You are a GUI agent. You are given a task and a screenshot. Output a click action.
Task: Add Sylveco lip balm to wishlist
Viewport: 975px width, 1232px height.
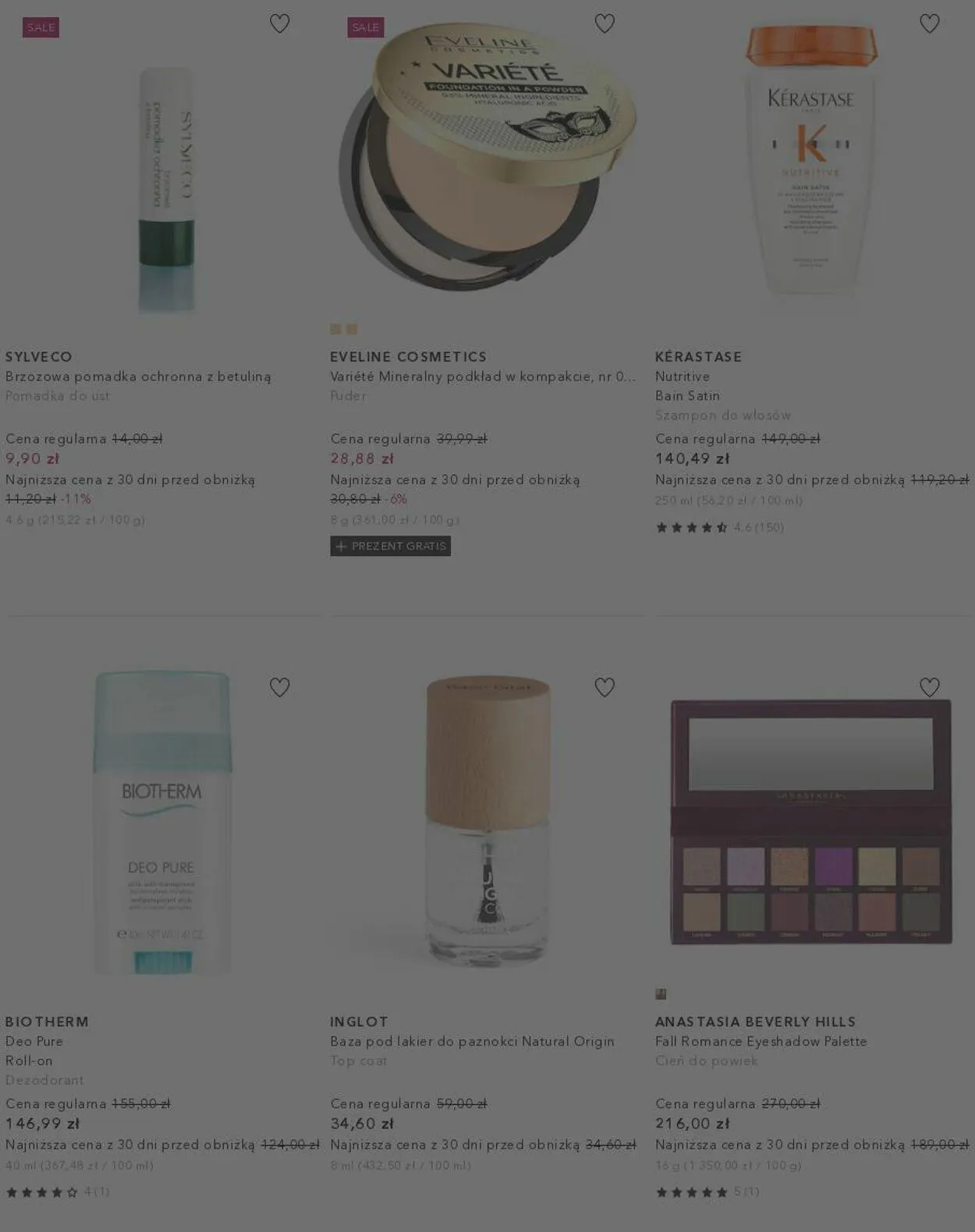pos(279,23)
